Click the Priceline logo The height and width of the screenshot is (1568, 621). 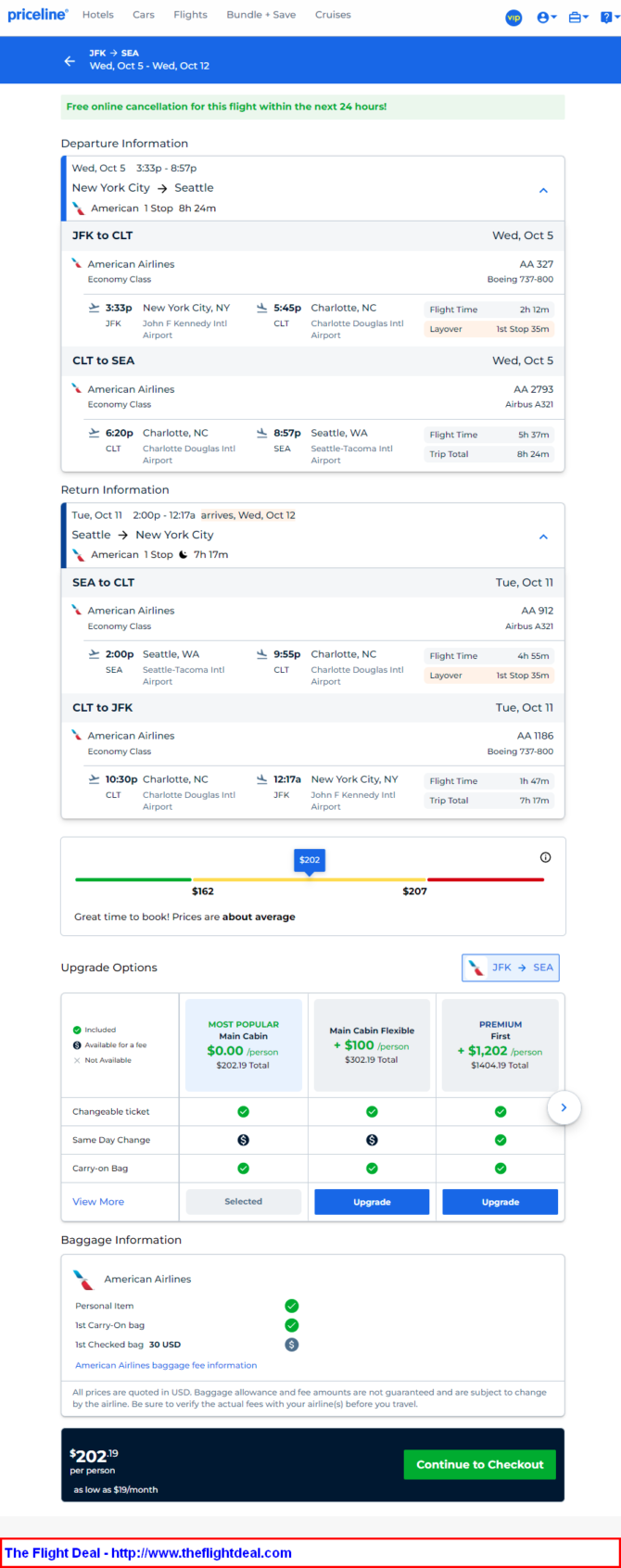[38, 15]
